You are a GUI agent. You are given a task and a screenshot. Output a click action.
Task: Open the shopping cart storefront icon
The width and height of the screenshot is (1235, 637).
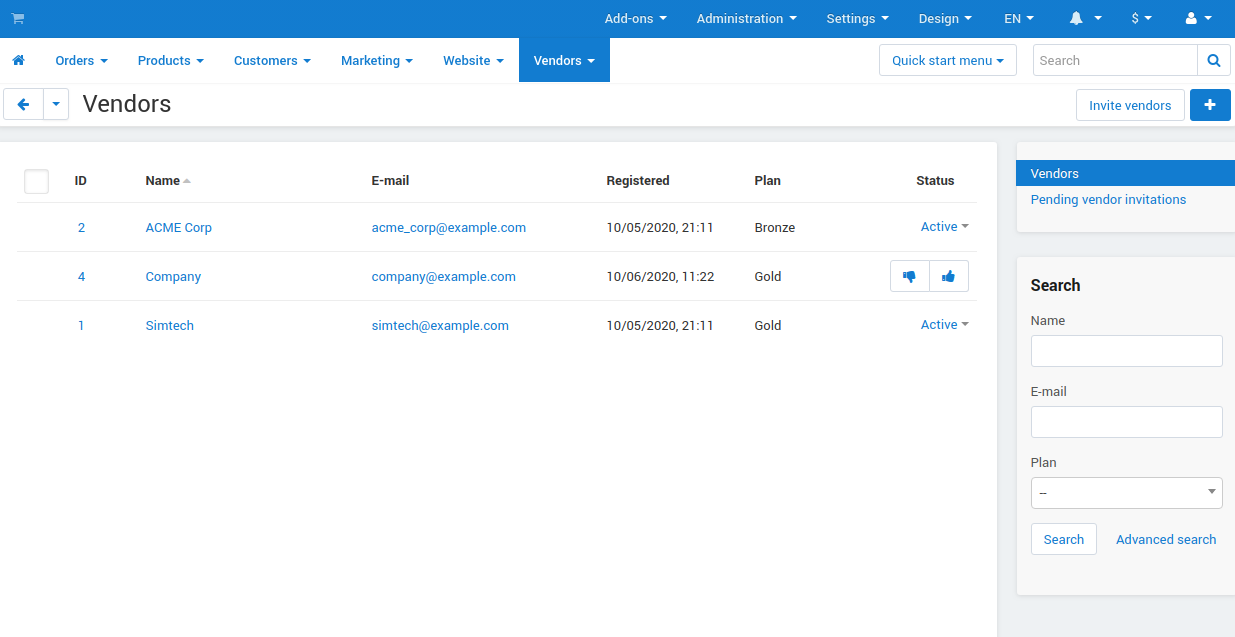click(x=18, y=18)
